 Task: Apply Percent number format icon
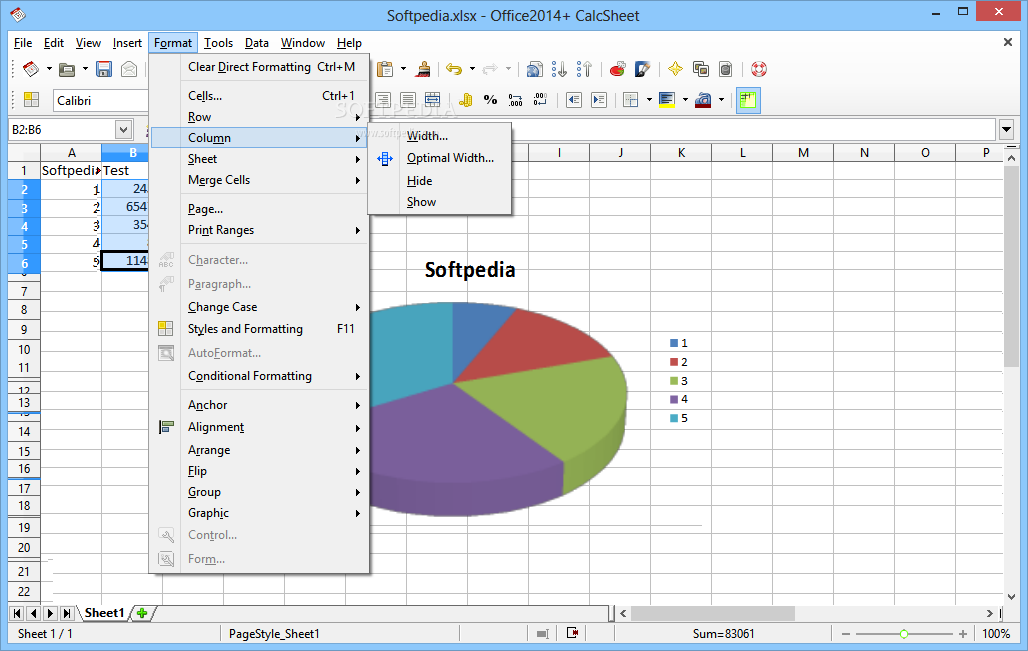[490, 100]
